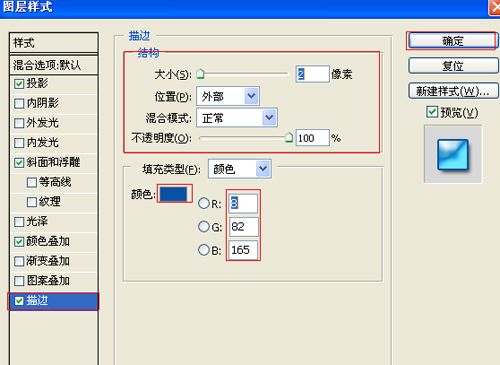Enable the 内阴影 checkbox
The image size is (500, 365).
[19, 103]
